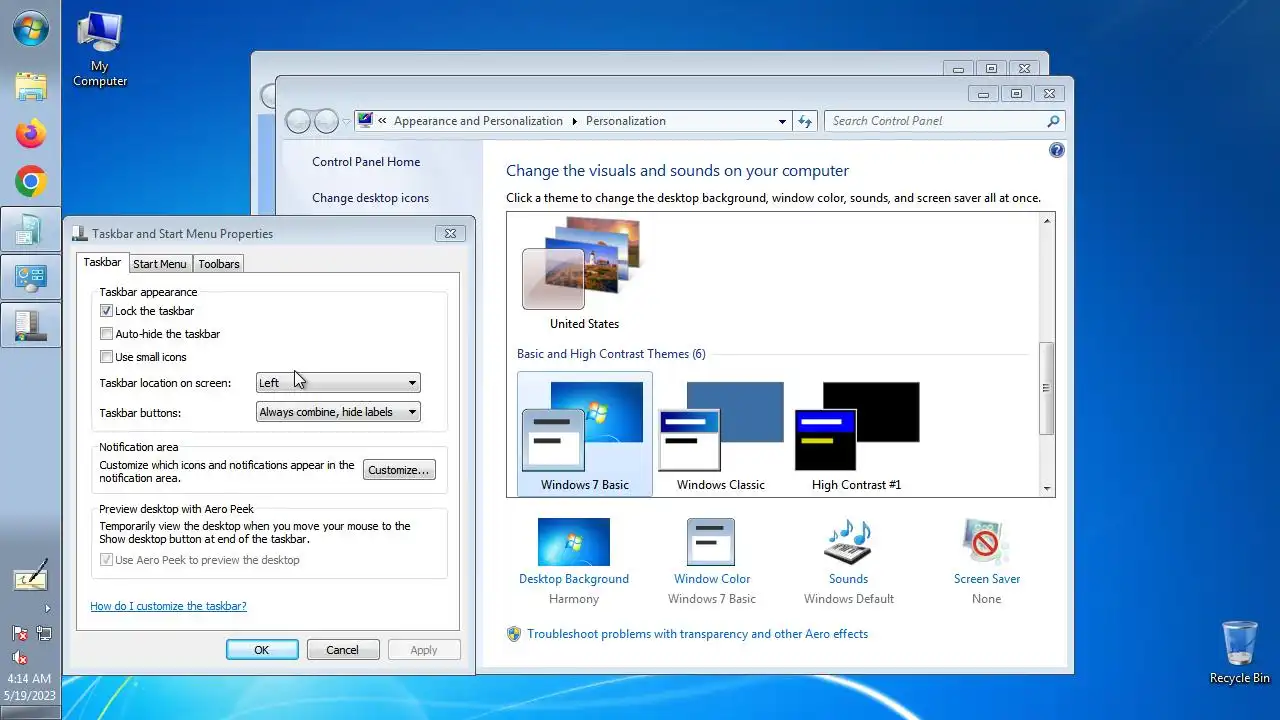Open the Recycle Bin desktop icon
The height and width of the screenshot is (720, 1280).
point(1240,652)
